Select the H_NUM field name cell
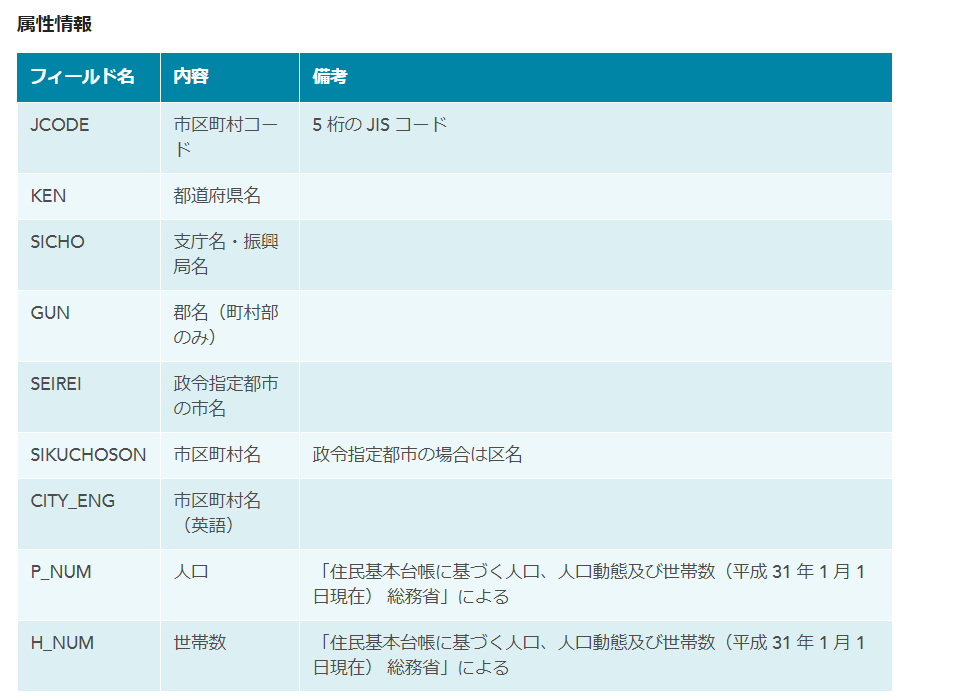Image resolution: width=961 pixels, height=700 pixels. [89, 656]
